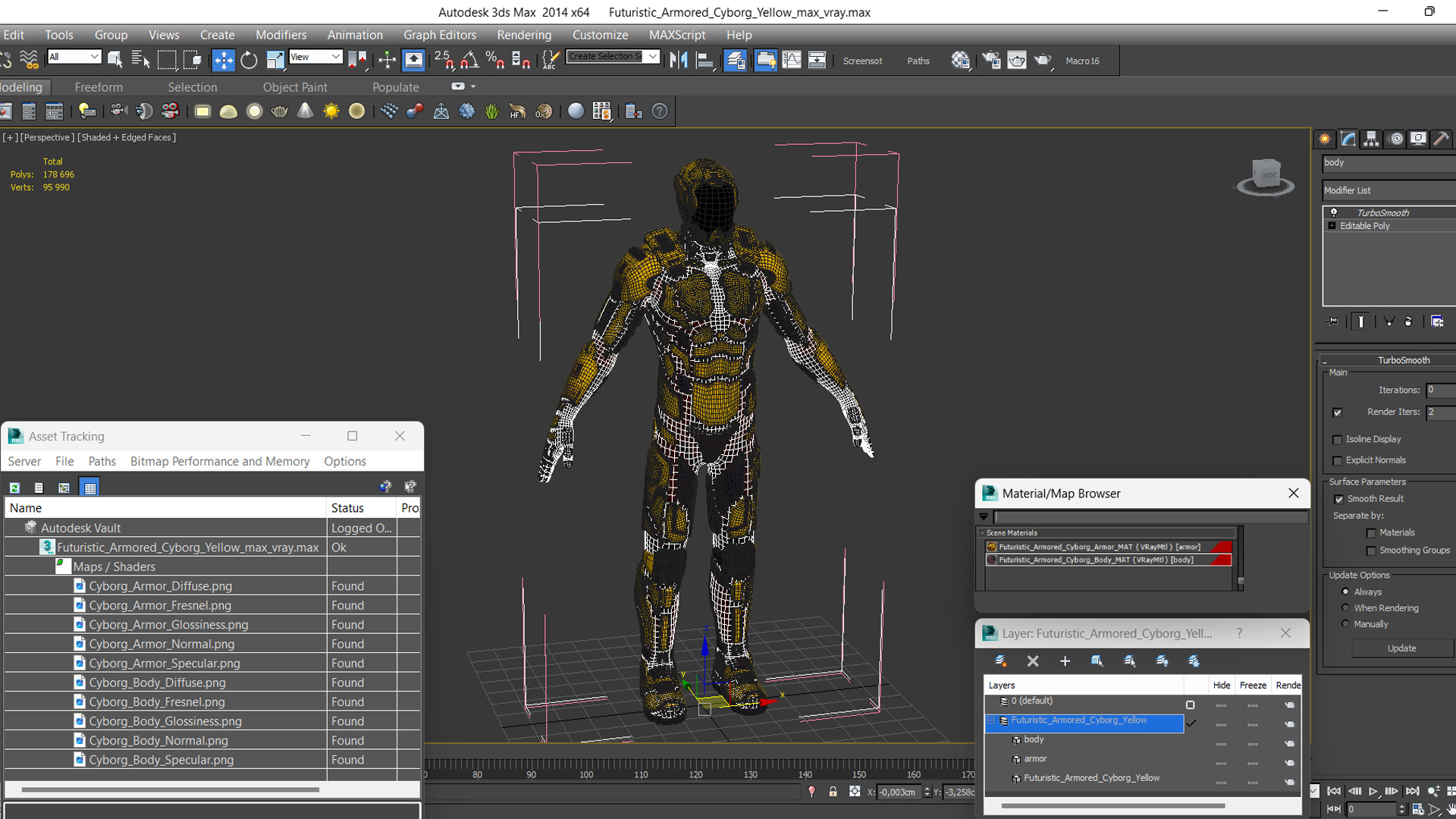Open the Graph Editors menu
This screenshot has height=819, width=1456.
tap(440, 35)
